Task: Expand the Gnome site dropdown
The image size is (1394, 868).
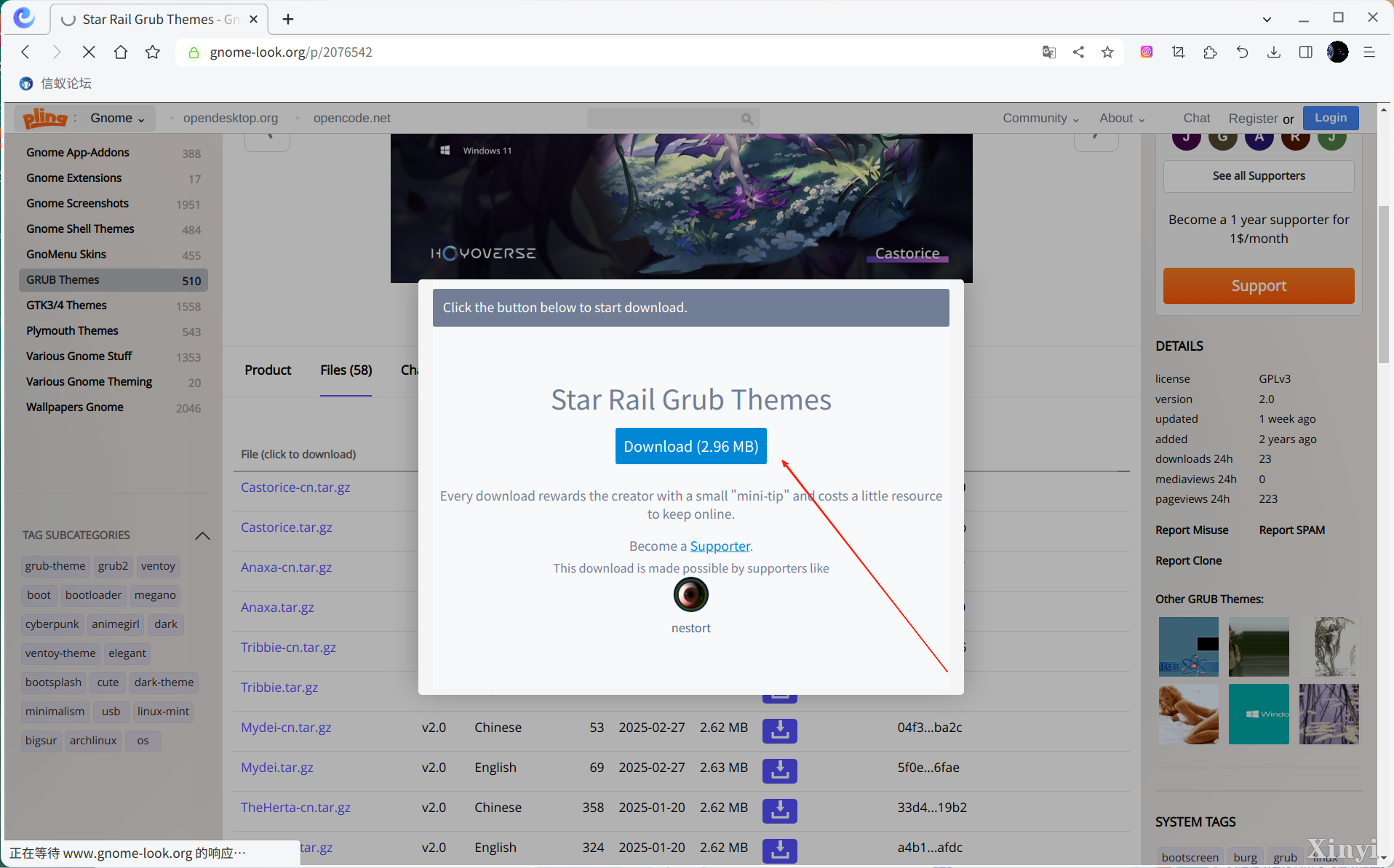Action: pos(118,118)
